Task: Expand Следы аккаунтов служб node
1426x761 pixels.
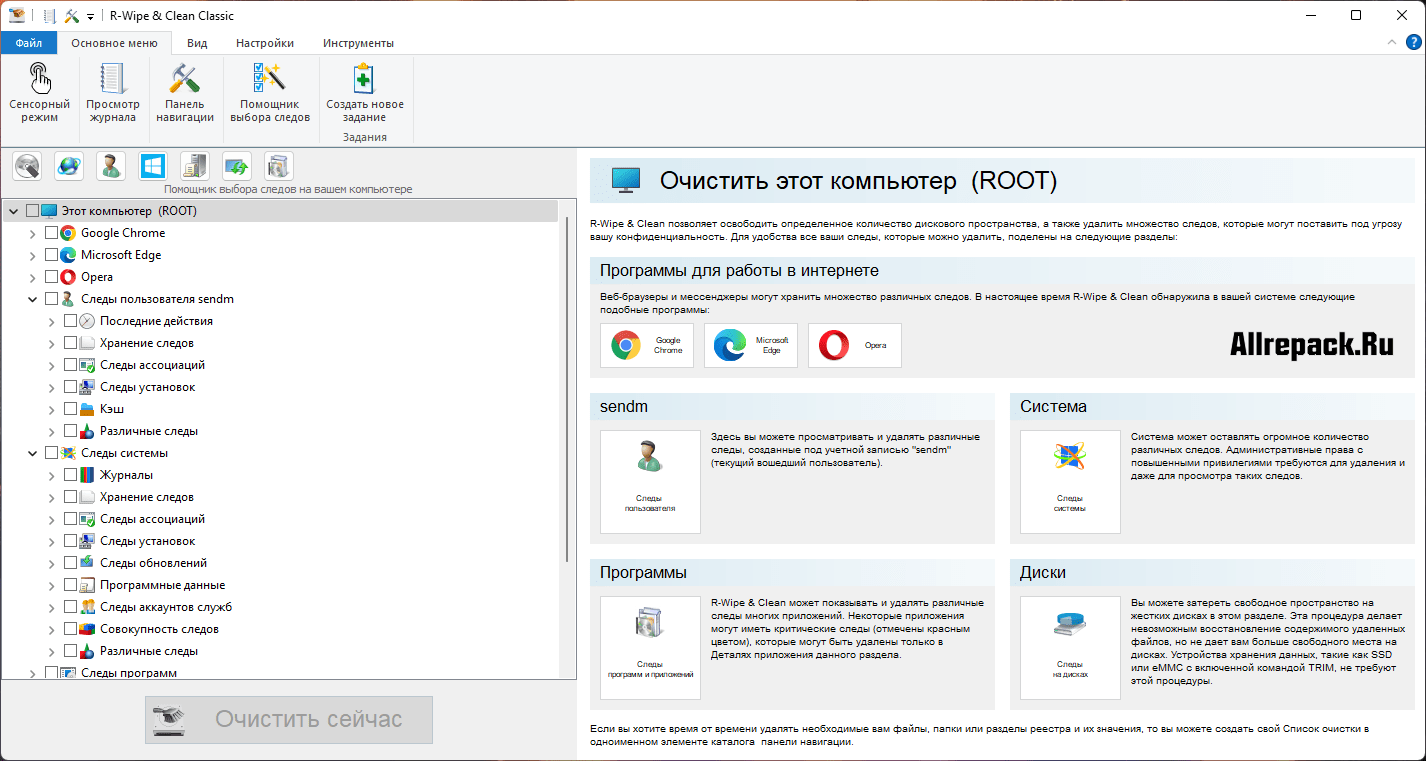Action: (52, 607)
